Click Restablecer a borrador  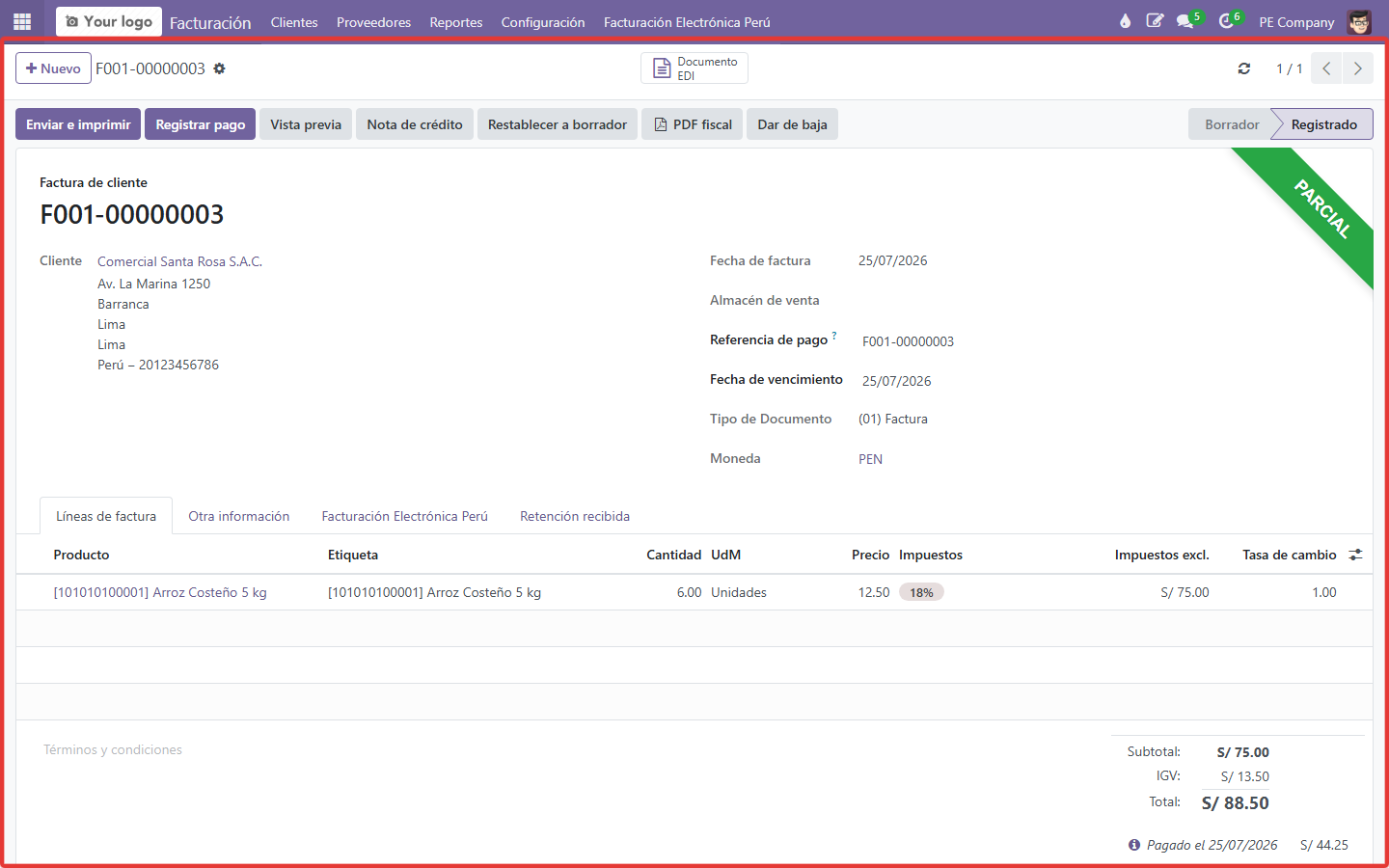pos(558,124)
